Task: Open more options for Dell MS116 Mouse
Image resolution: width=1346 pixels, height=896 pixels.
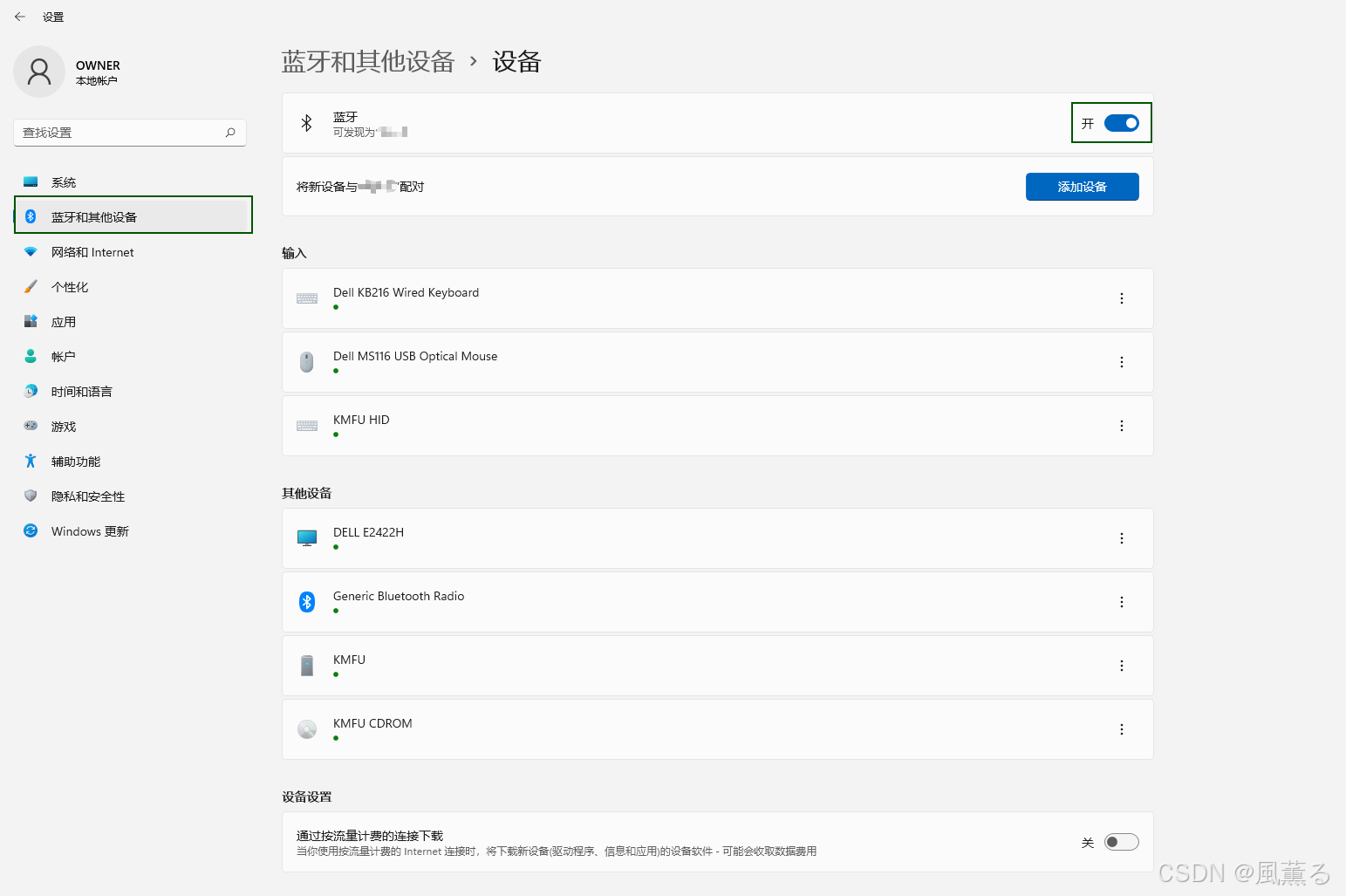Action: point(1122,362)
